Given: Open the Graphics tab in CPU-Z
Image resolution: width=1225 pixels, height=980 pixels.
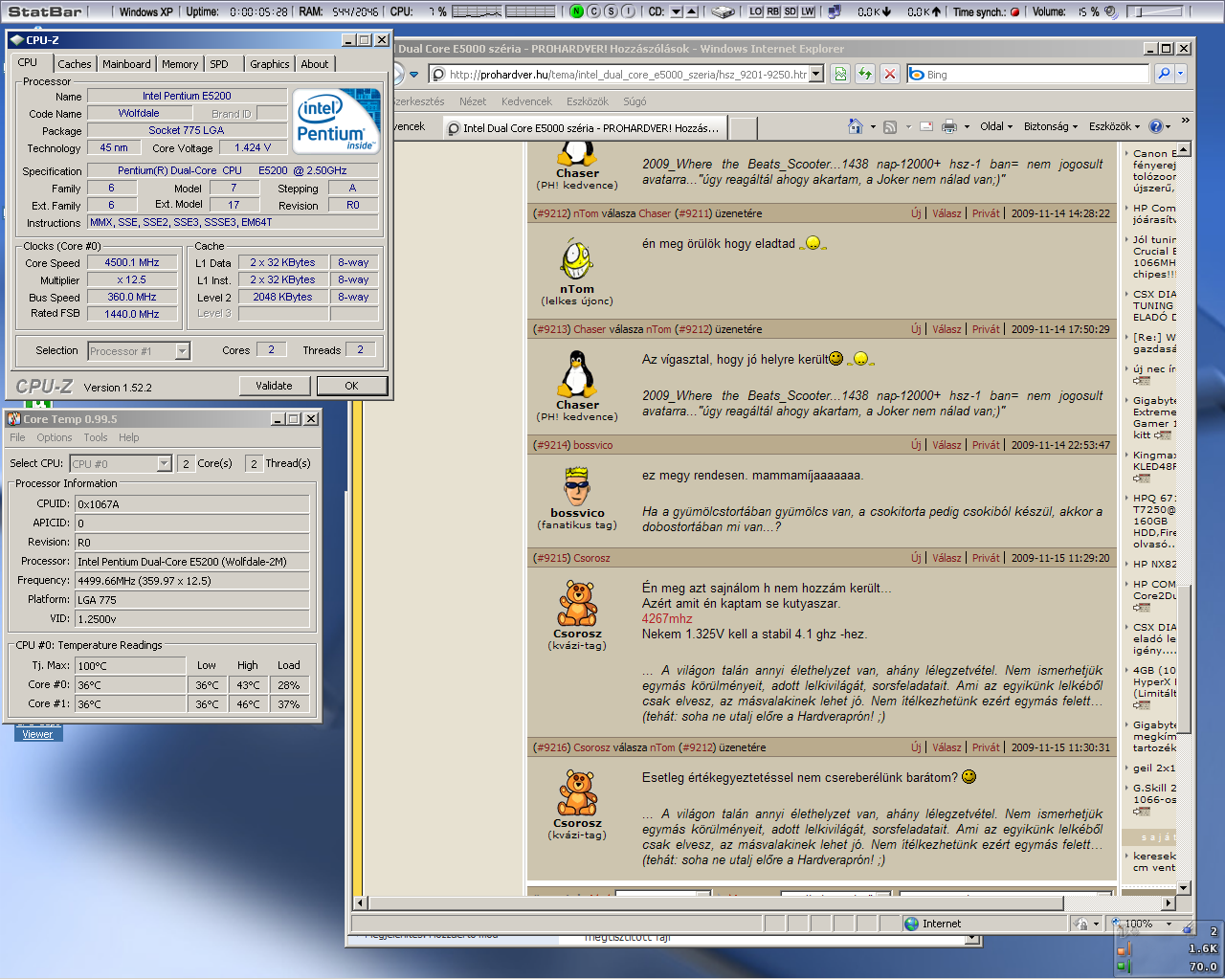Looking at the screenshot, I should coord(270,64).
